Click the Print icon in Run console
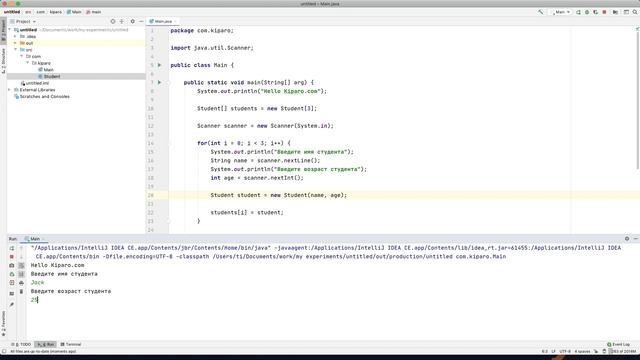The height and width of the screenshot is (360, 640). pos(22,283)
